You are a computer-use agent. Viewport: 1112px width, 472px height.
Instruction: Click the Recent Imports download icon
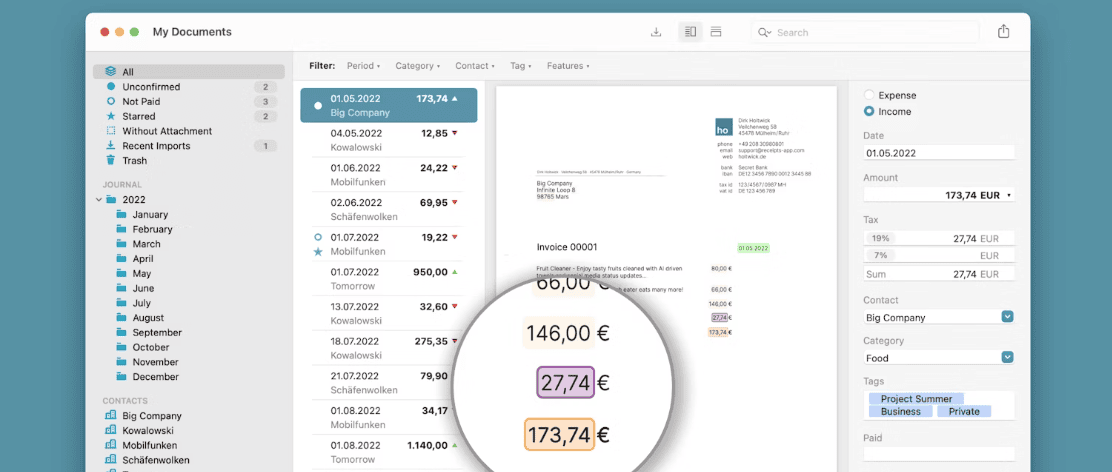pyautogui.click(x=110, y=145)
